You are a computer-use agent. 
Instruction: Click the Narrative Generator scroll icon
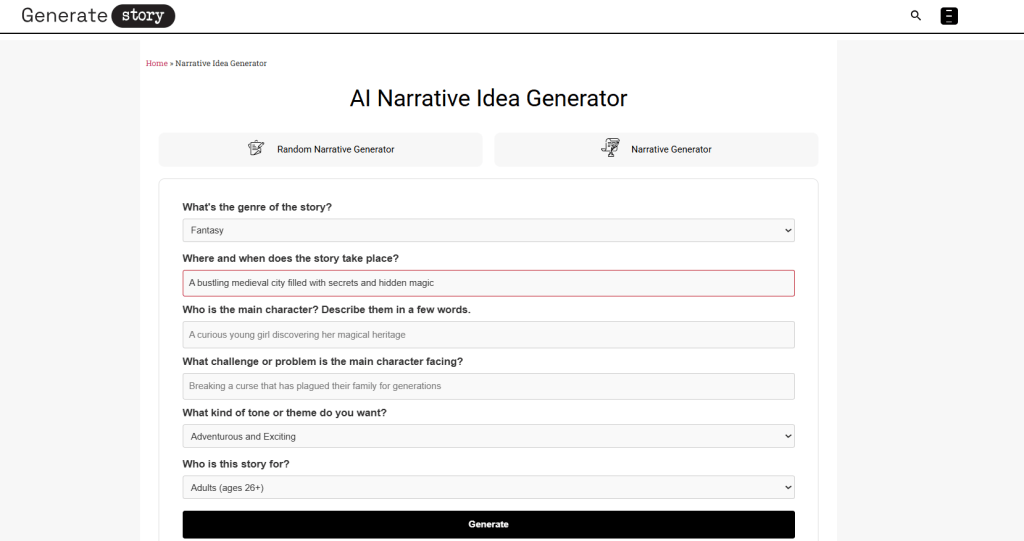coord(610,149)
